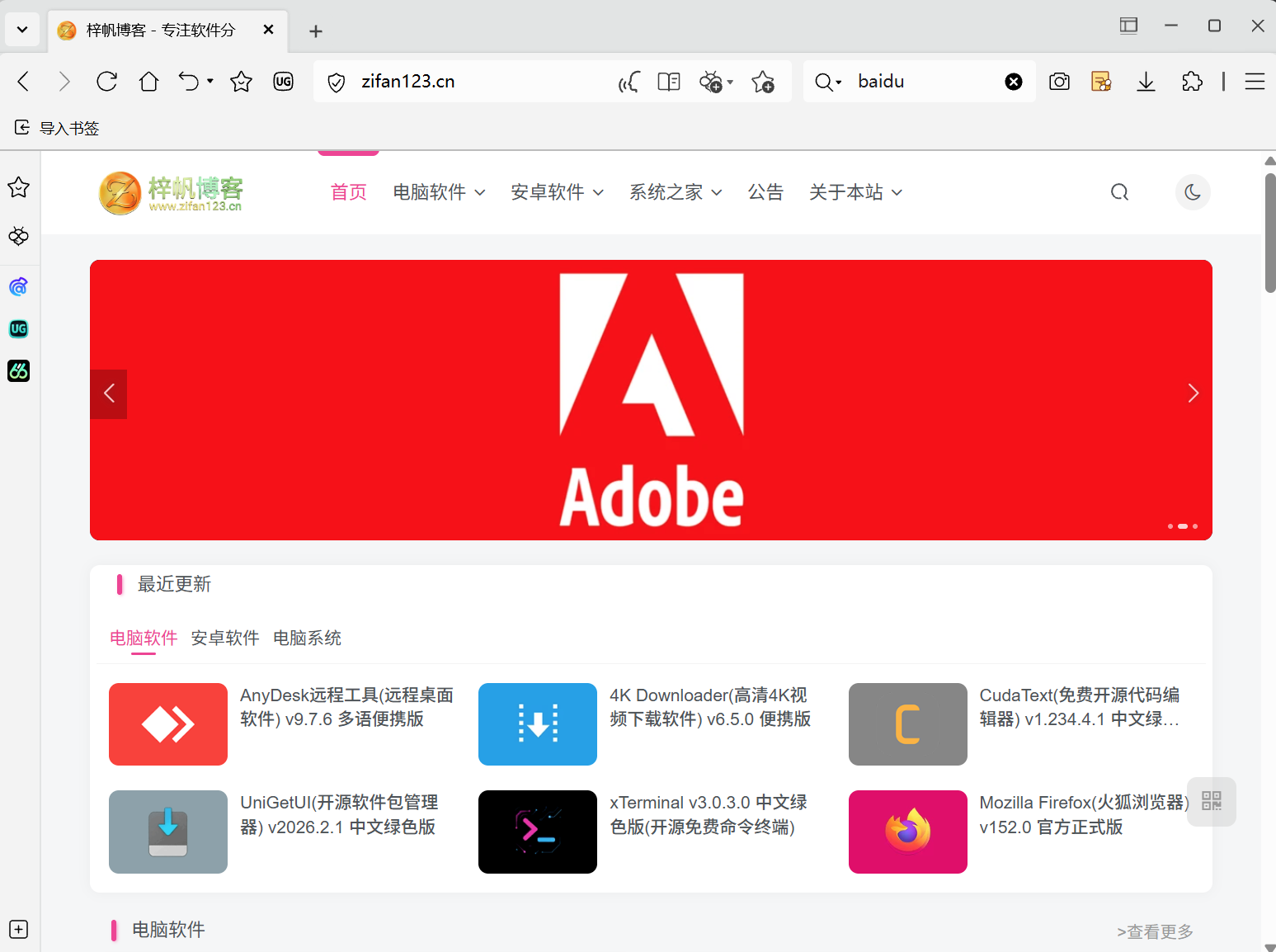Open the extensions puzzle icon
Screen dimensions: 1276x952
click(1192, 82)
